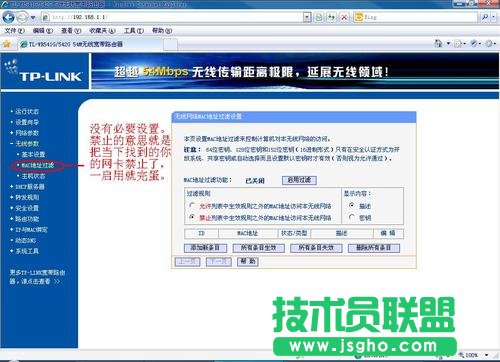Click the 所有条目生效 button
Screen dimensions: 500x362
coord(259,248)
